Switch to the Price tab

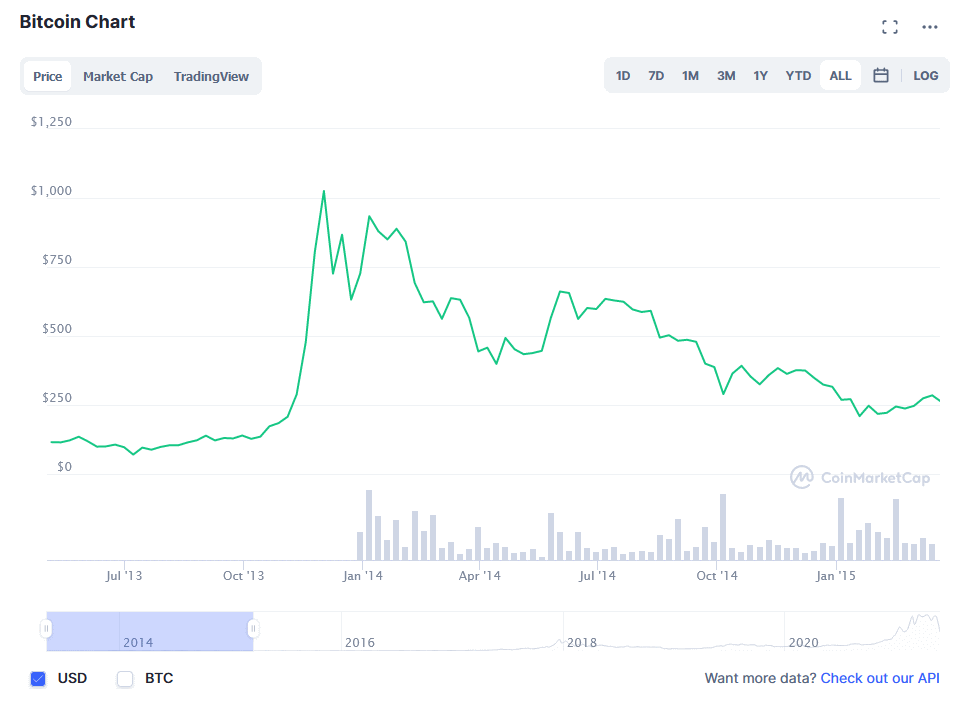[48, 76]
